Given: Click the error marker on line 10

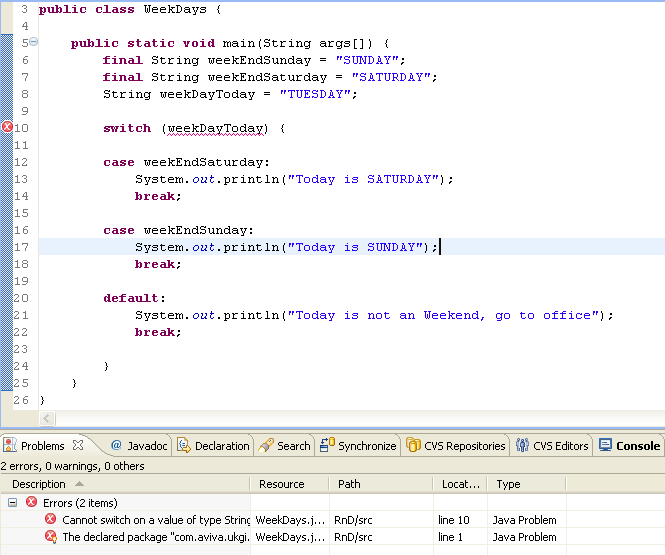Looking at the screenshot, I should click(x=7, y=127).
